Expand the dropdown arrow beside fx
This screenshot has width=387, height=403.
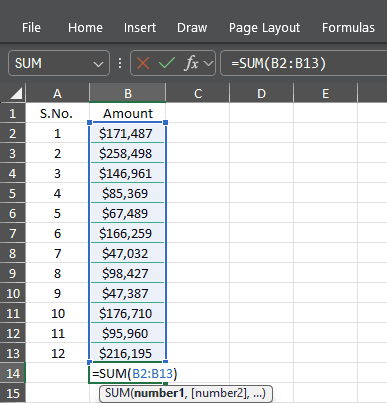tap(208, 63)
